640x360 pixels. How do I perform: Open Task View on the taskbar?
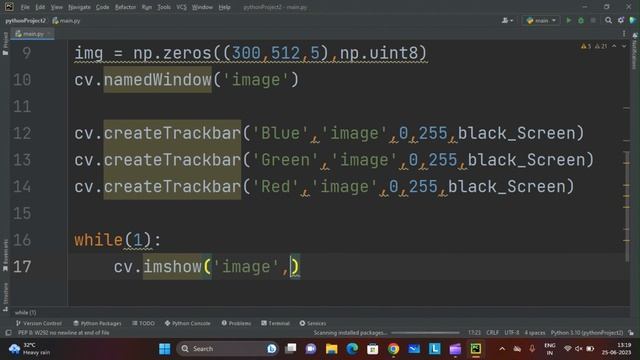pos(291,349)
